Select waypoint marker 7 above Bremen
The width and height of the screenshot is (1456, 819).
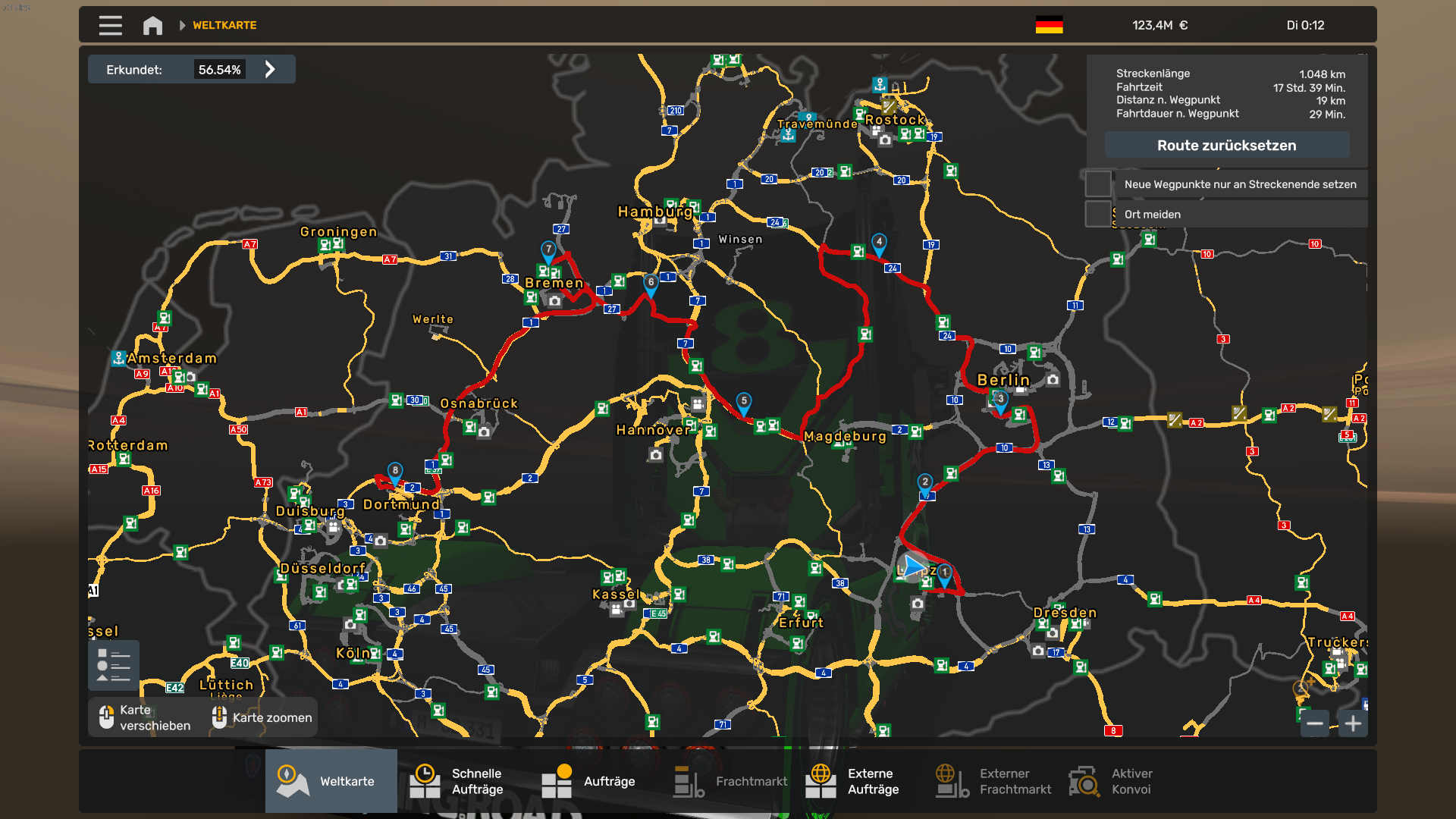(x=549, y=252)
